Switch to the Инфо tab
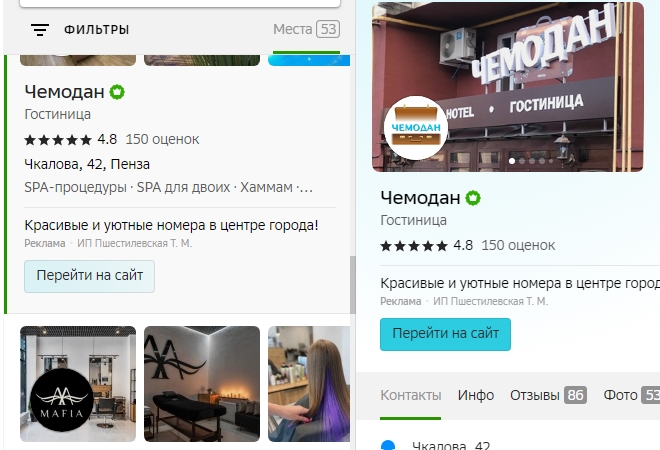The width and height of the screenshot is (660, 450). (x=476, y=395)
